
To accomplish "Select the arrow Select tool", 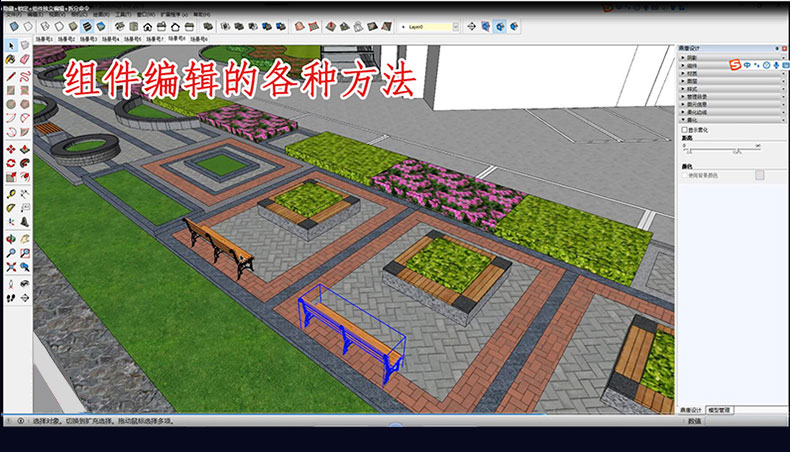I will [x=10, y=45].
